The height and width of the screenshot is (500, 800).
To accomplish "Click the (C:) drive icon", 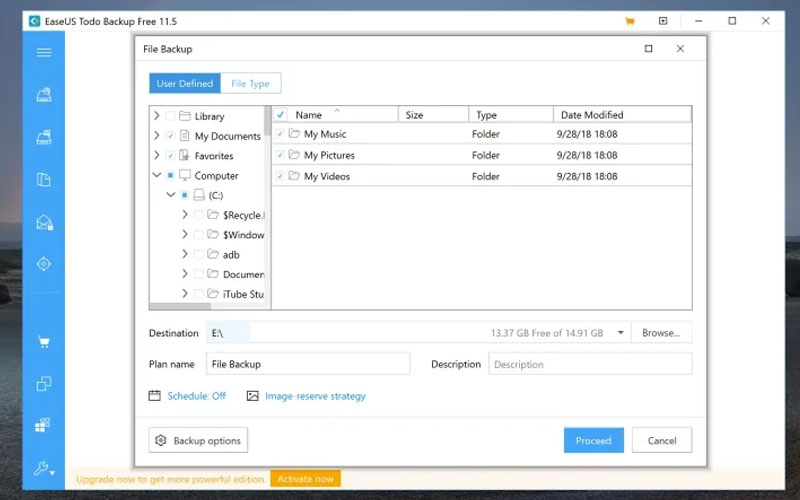I will pos(199,195).
